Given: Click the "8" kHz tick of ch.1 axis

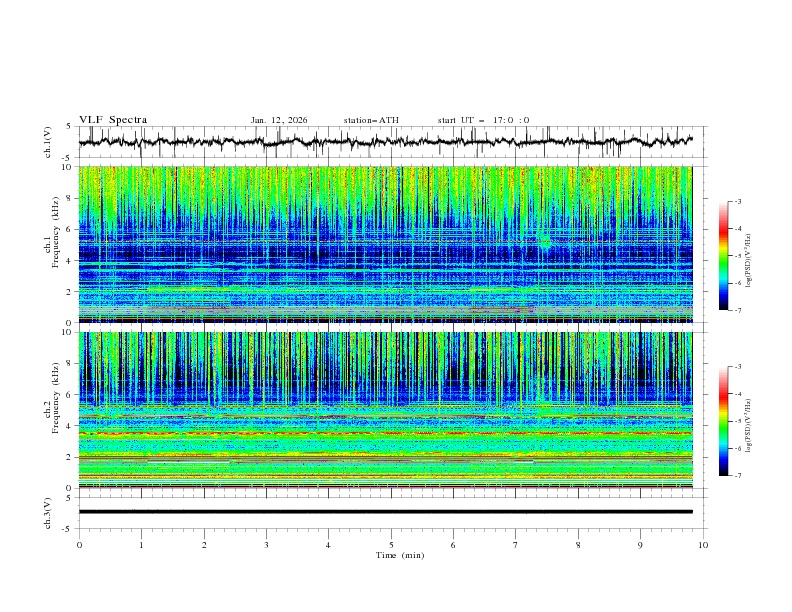Looking at the screenshot, I should 71,198.
